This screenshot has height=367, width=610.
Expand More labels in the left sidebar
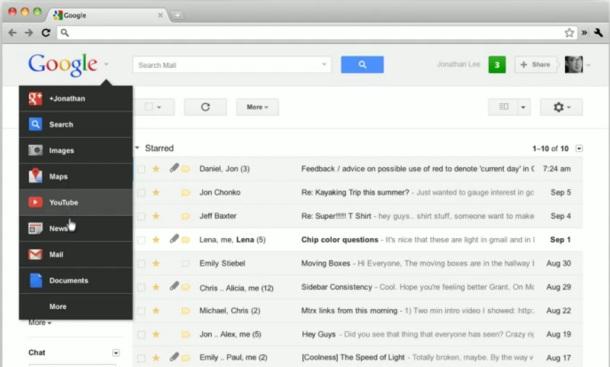(40, 323)
